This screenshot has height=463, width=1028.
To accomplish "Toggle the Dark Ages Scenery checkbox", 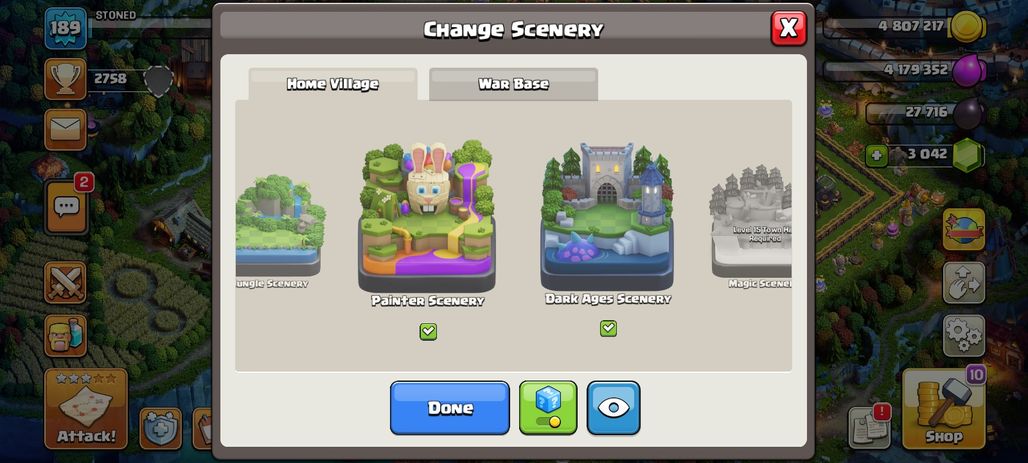I will pos(608,328).
